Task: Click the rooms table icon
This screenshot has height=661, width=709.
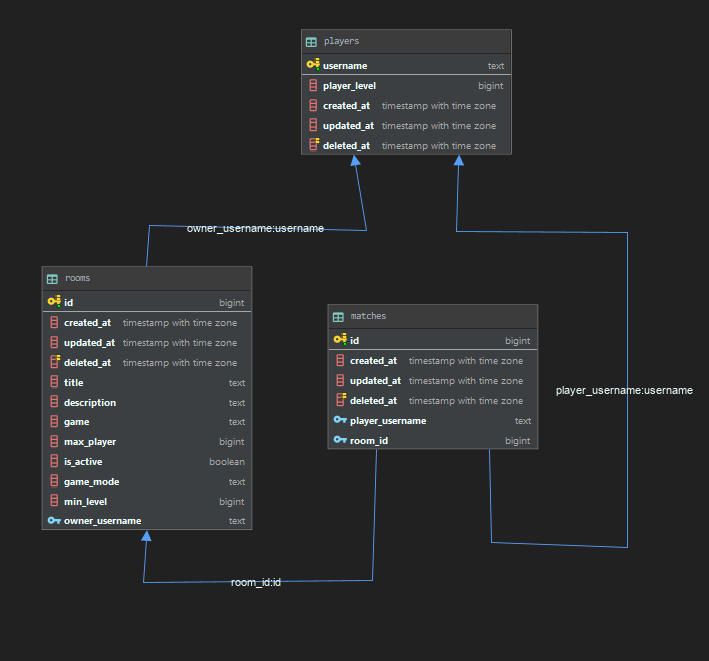Action: point(53,278)
